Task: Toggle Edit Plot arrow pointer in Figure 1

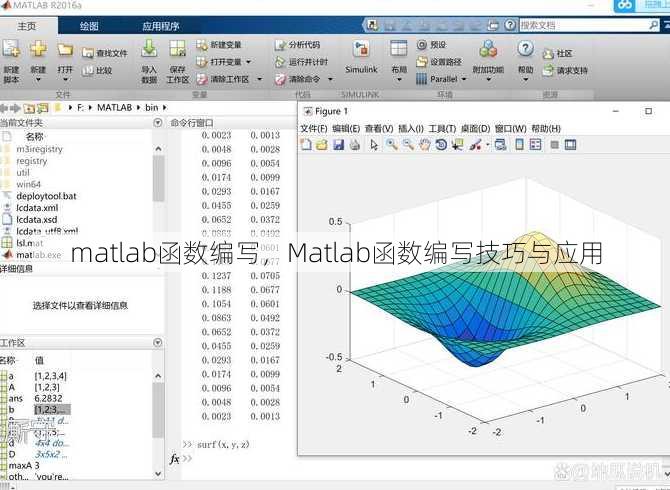Action: click(374, 145)
